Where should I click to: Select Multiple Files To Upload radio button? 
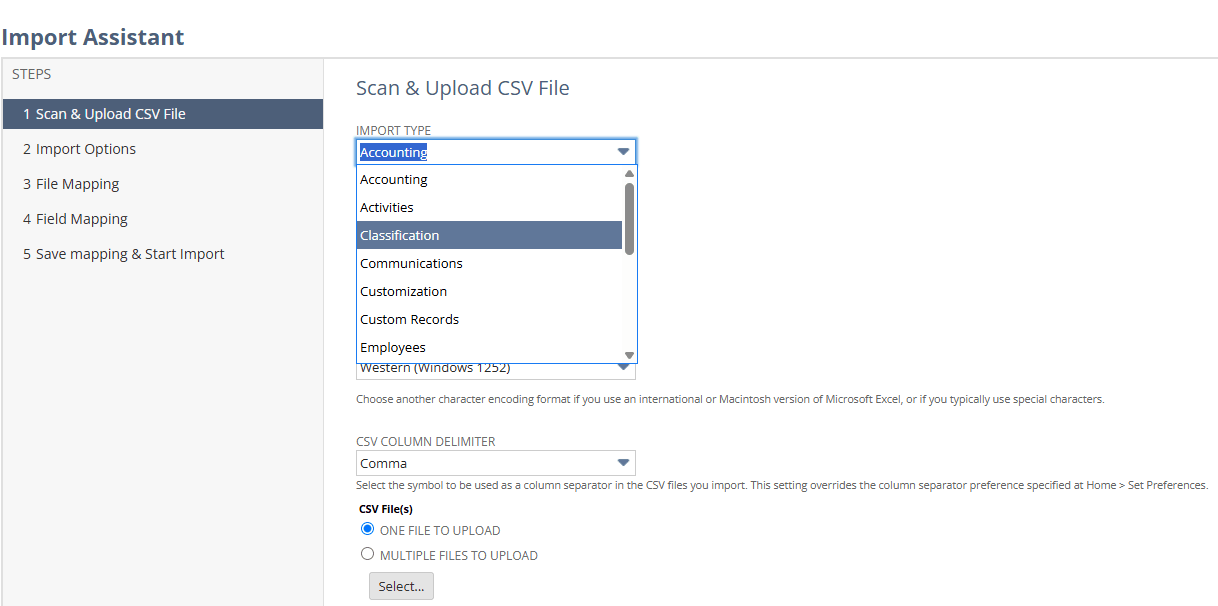click(x=367, y=554)
